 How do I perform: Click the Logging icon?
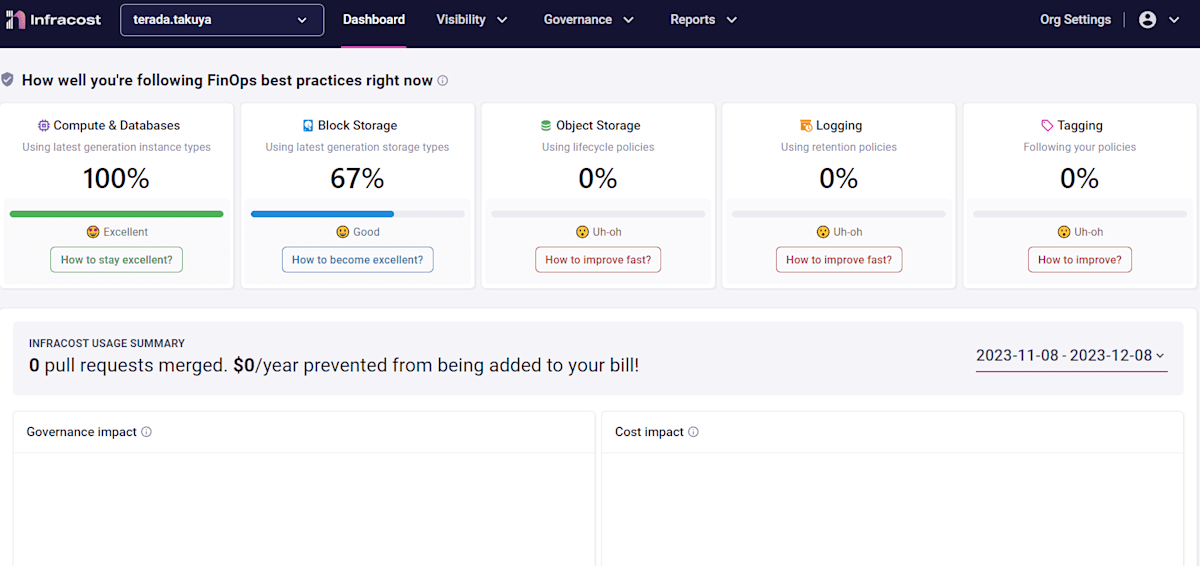tap(806, 126)
